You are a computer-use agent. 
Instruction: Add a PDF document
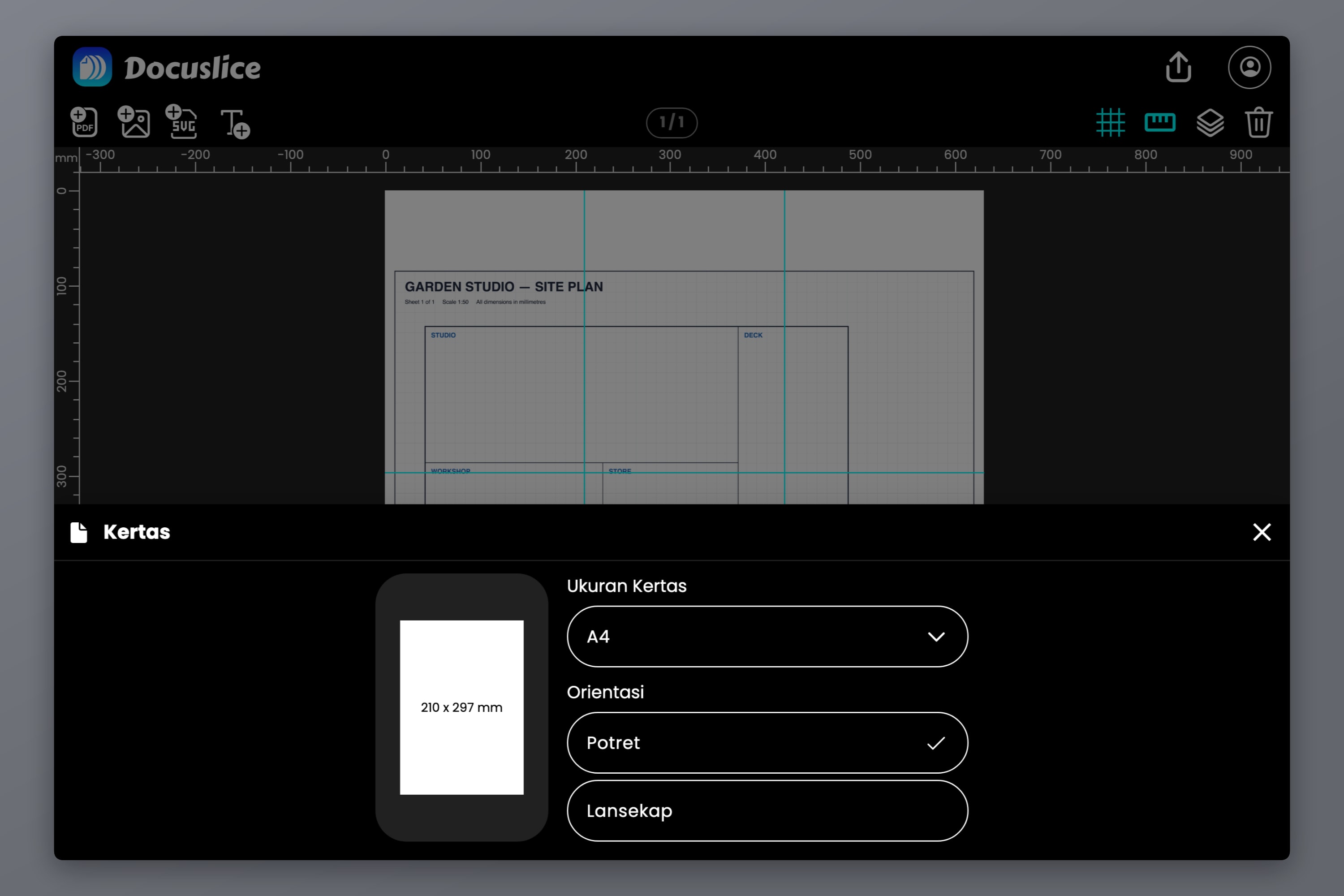pos(84,122)
